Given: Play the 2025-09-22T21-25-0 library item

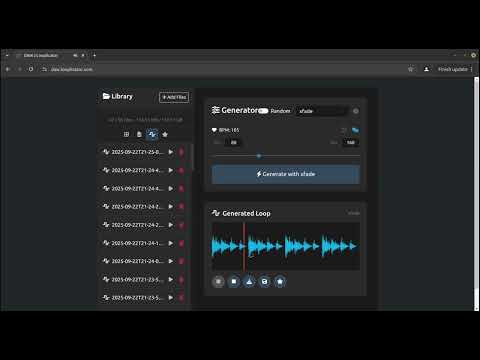Looking at the screenshot, I should coord(171,152).
